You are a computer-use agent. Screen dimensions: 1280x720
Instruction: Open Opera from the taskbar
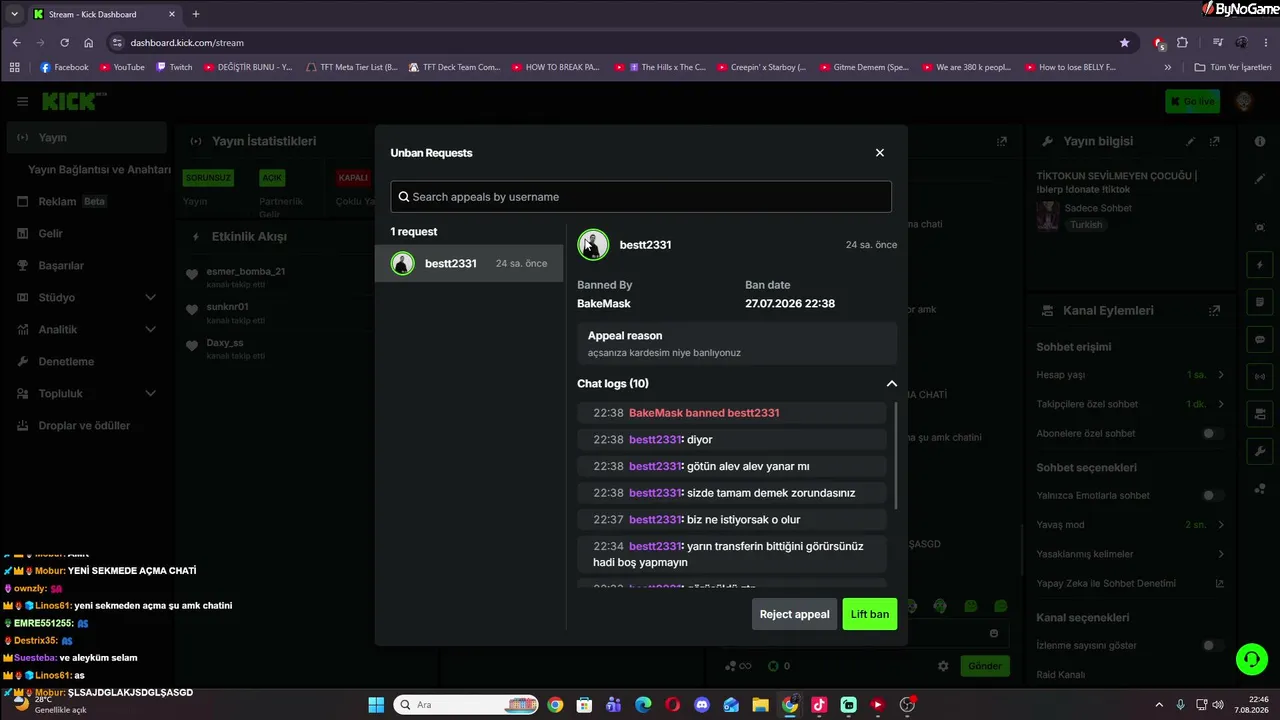click(x=673, y=705)
